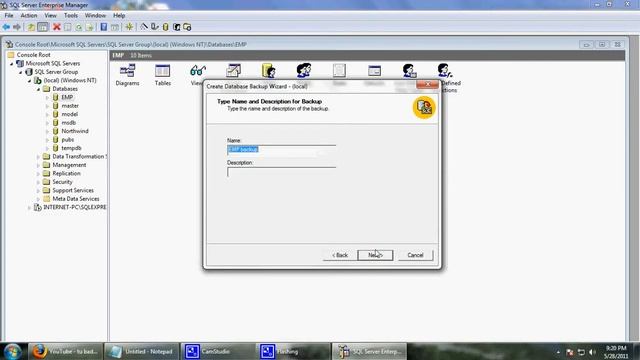Collapse the SQL Server Group node
Viewport: 640px width, 360px height.
(20, 72)
